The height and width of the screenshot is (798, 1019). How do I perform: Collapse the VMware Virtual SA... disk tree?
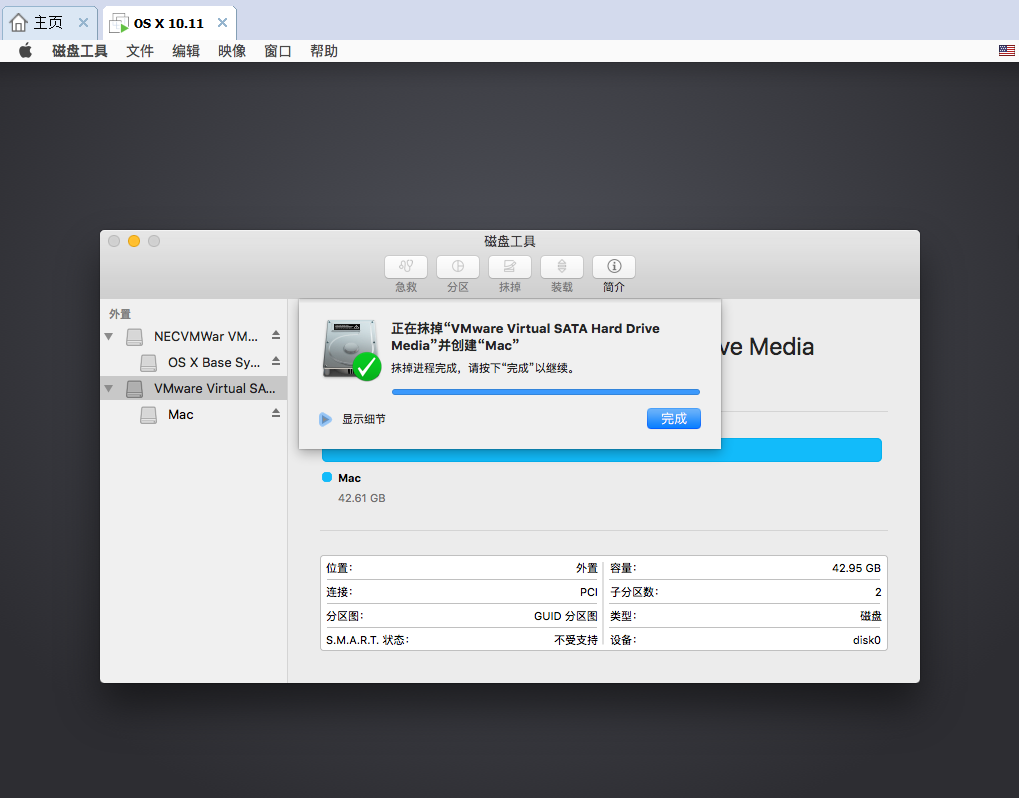coord(109,389)
